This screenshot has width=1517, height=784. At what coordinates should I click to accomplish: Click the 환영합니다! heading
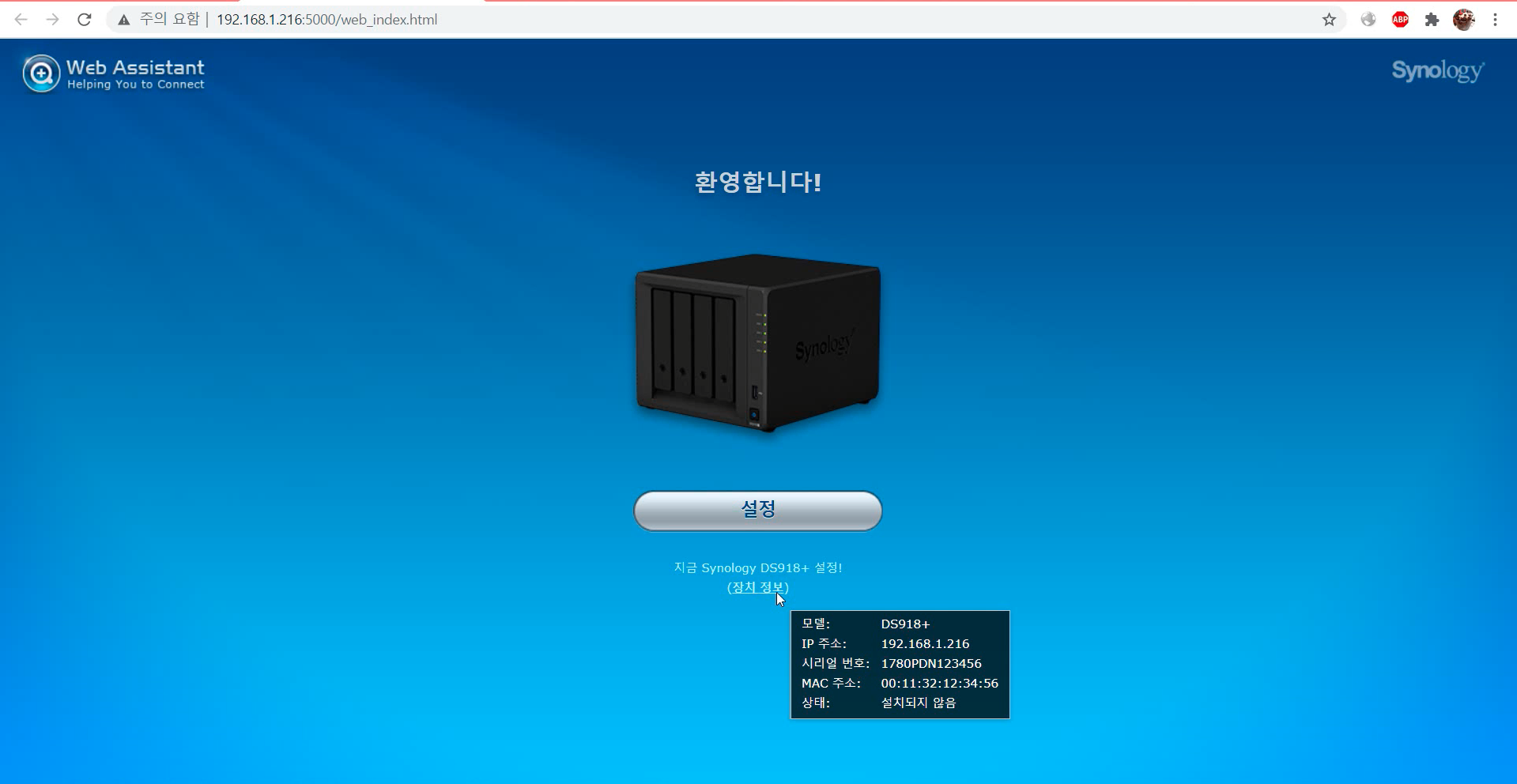pyautogui.click(x=757, y=183)
